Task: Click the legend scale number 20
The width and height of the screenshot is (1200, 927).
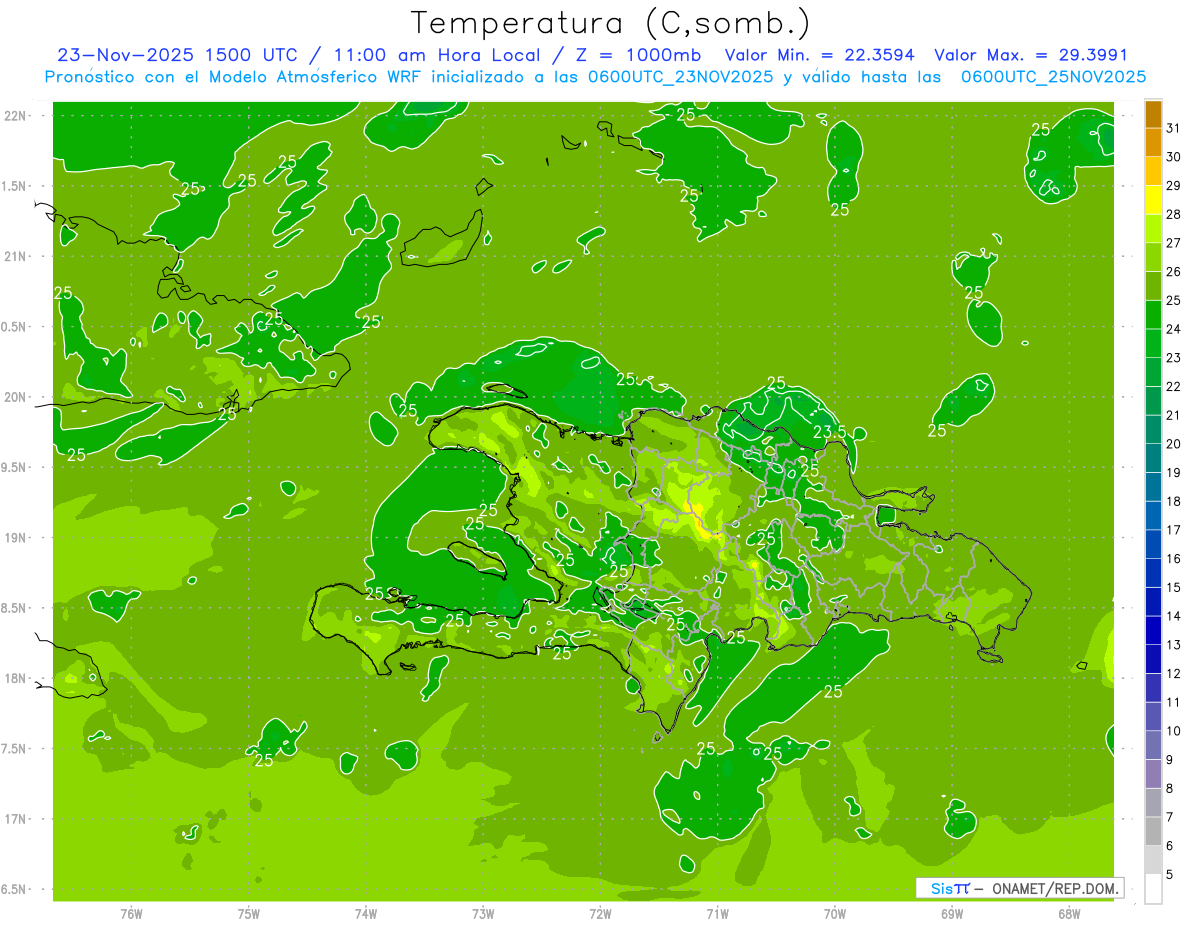Action: click(1174, 444)
